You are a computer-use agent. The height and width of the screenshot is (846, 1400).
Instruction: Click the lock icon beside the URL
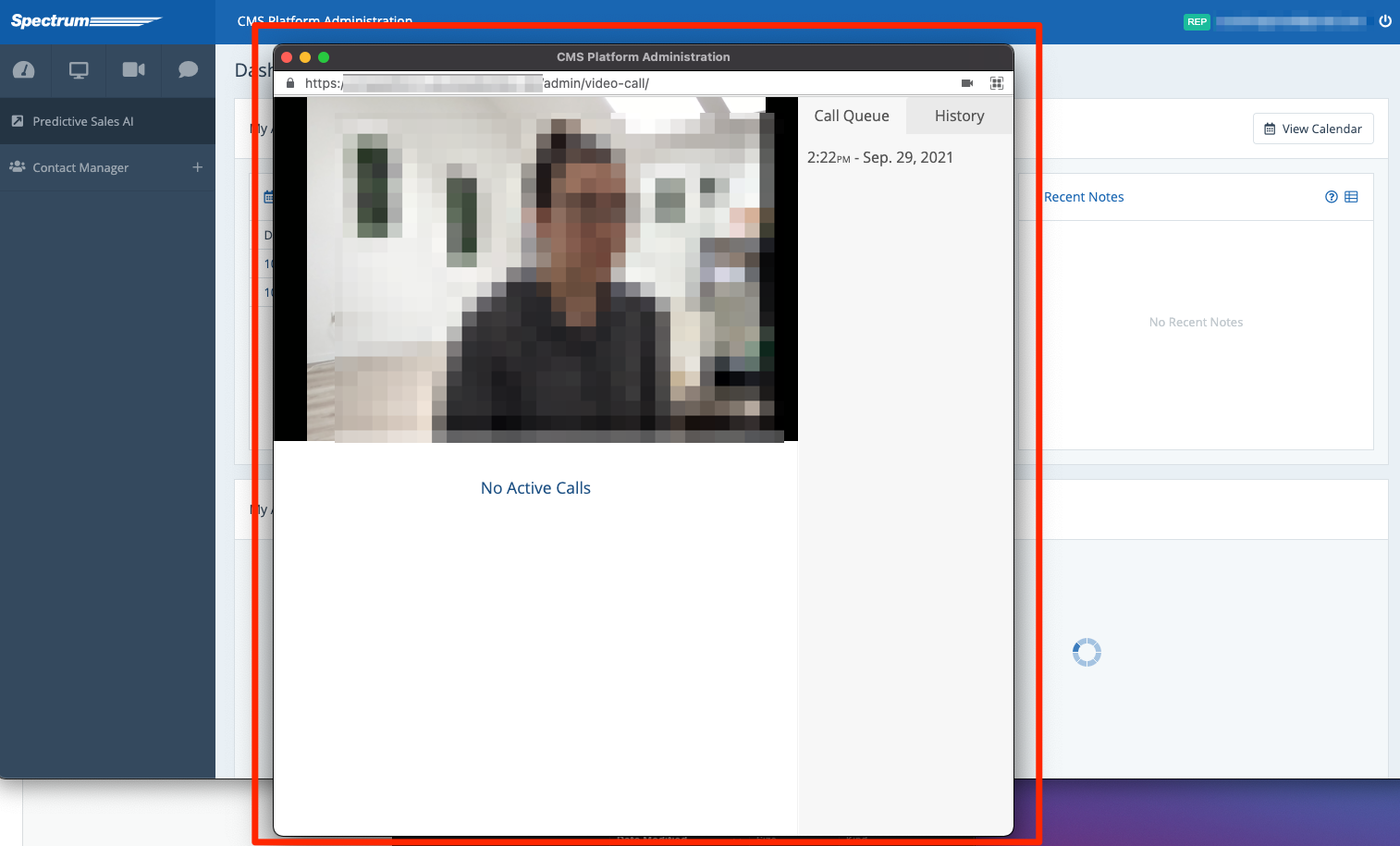290,83
